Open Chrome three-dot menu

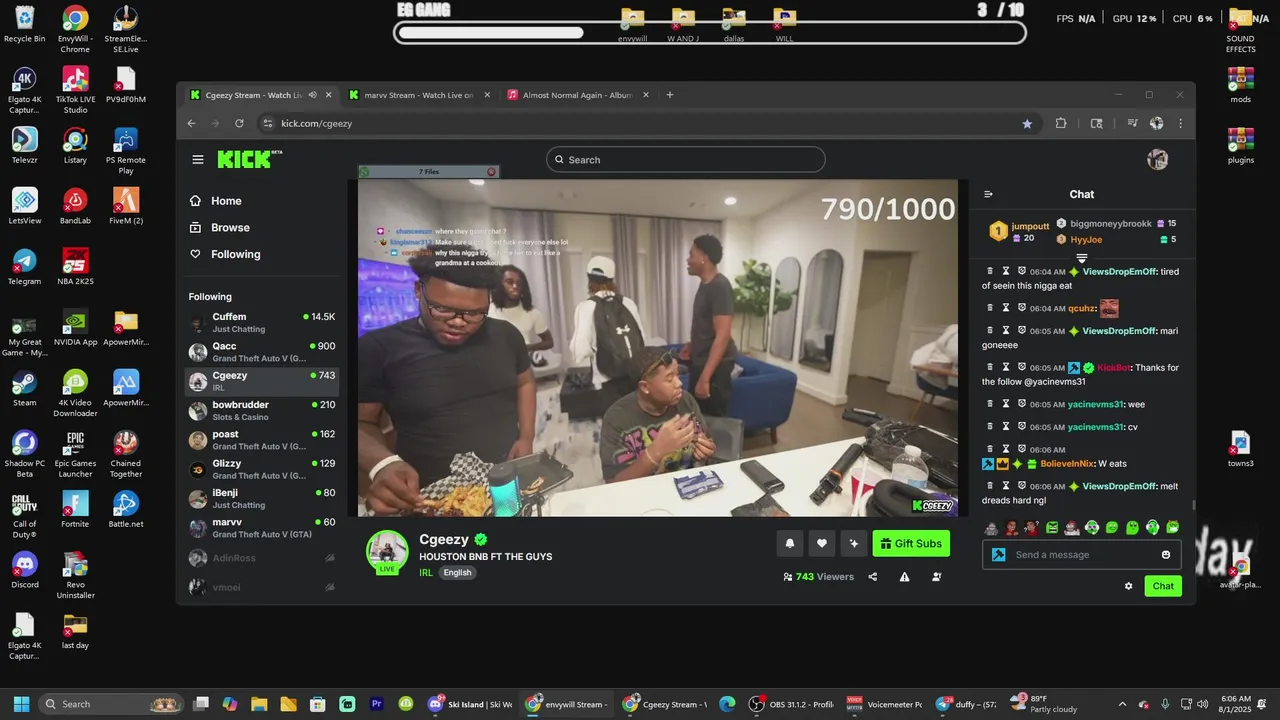tap(1181, 123)
